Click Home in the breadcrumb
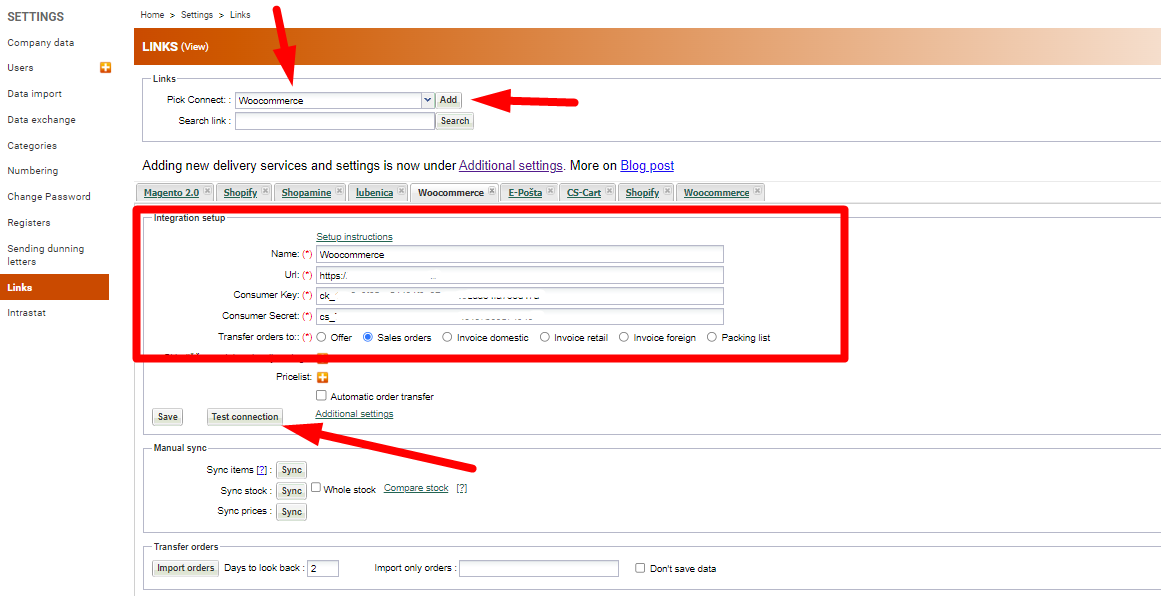 [152, 15]
